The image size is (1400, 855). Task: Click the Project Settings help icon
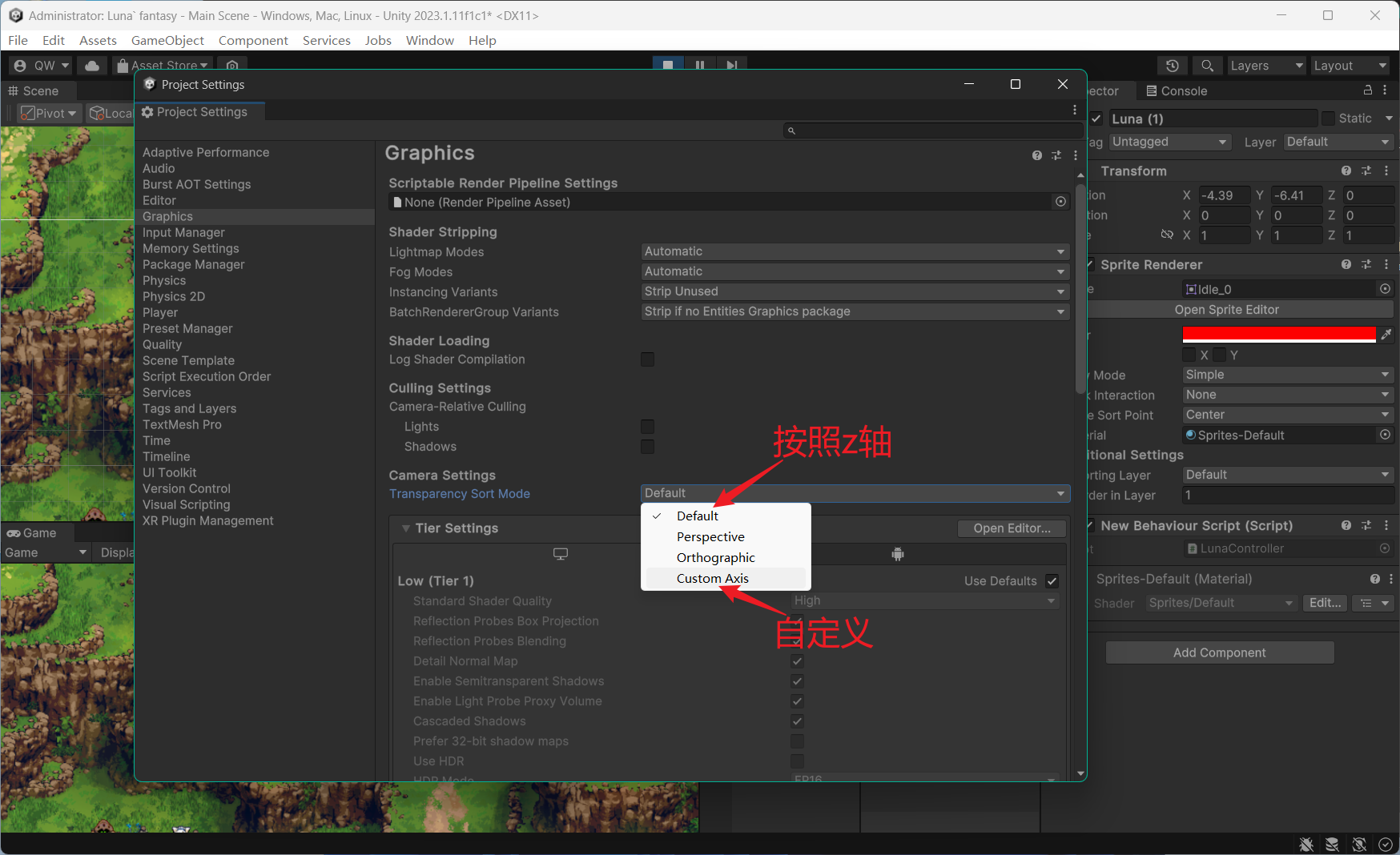(1037, 155)
